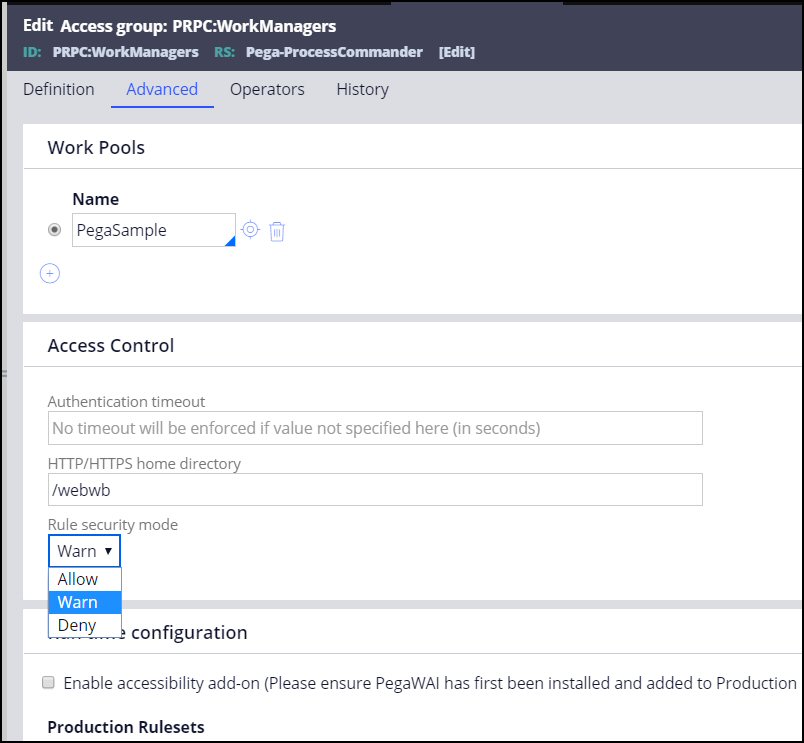This screenshot has height=743, width=804.
Task: Add a new work pool row
Action: click(x=50, y=273)
